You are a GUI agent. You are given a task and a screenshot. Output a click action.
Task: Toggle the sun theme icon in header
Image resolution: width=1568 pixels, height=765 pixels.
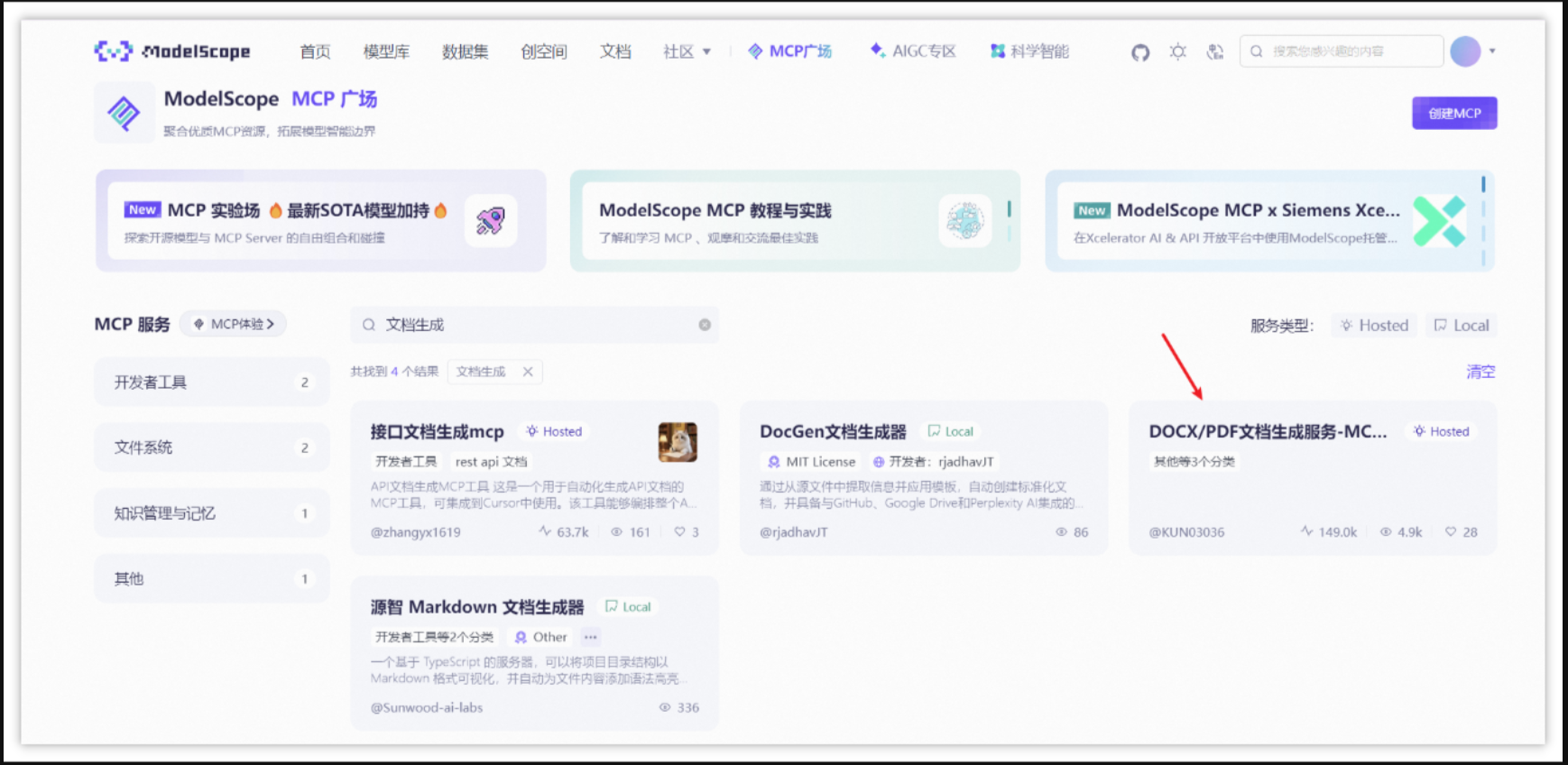pyautogui.click(x=1177, y=51)
